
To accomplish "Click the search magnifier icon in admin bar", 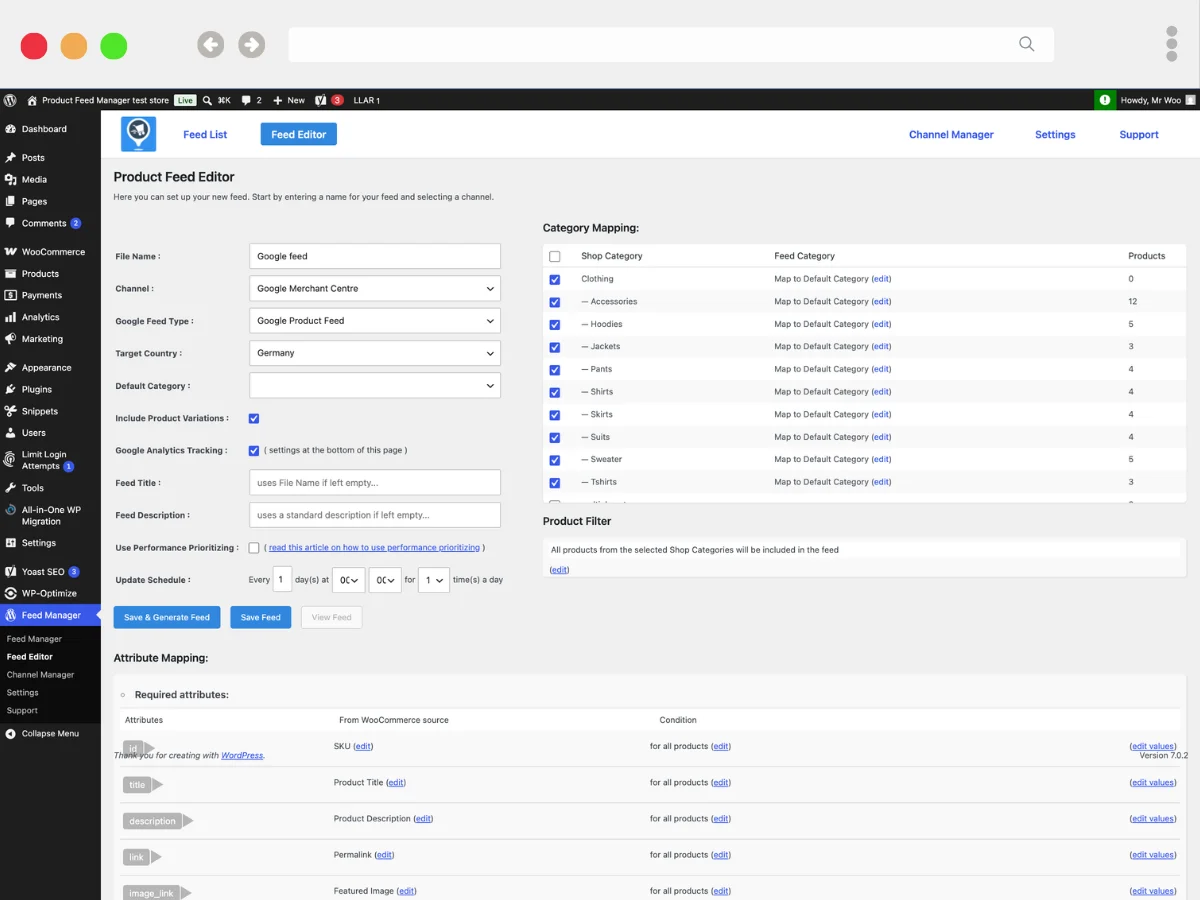I will [x=207, y=100].
